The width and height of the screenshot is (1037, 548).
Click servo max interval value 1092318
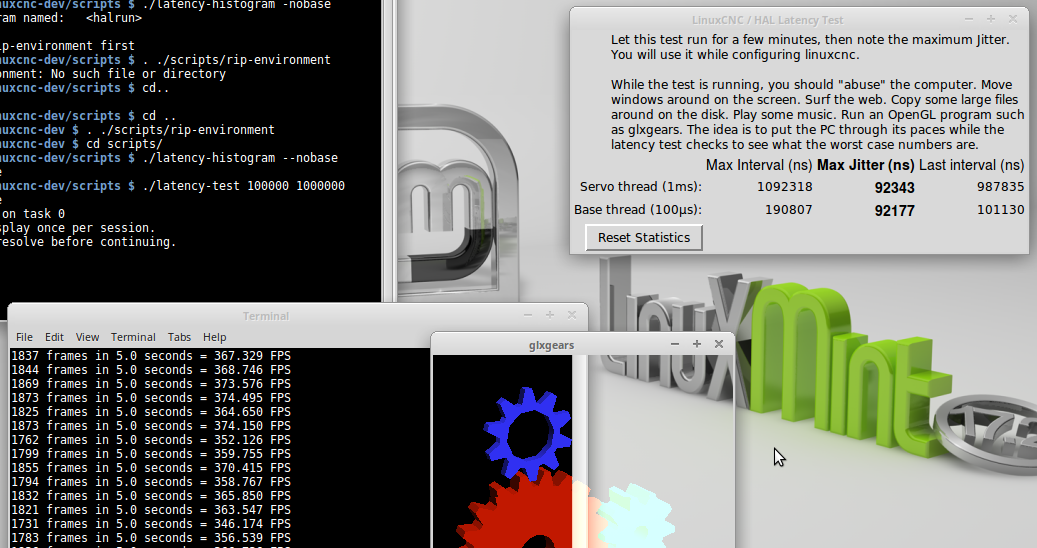point(784,187)
